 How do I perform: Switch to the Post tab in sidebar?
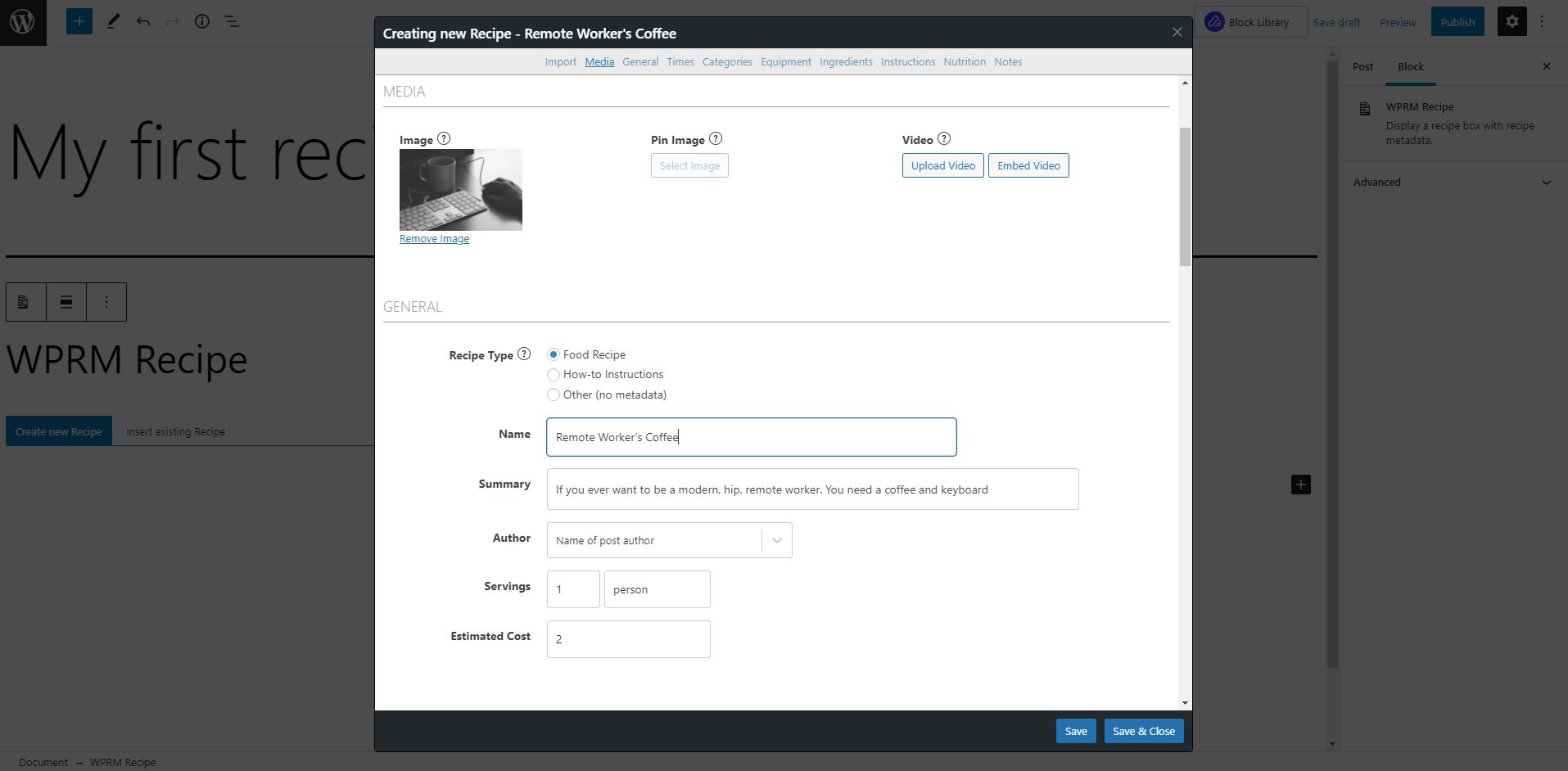pyautogui.click(x=1362, y=66)
